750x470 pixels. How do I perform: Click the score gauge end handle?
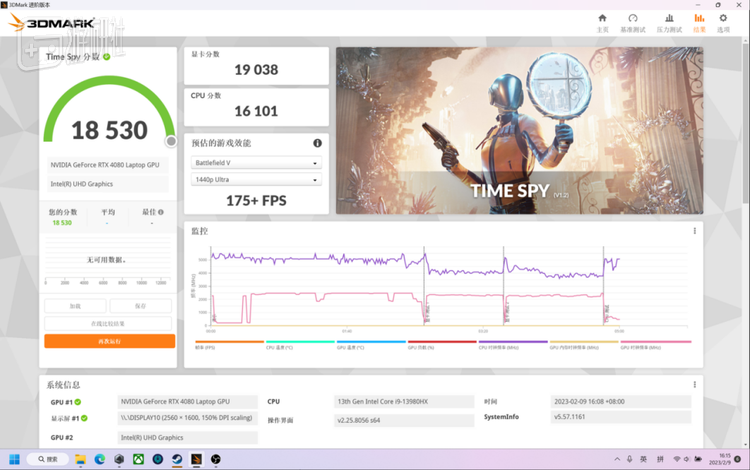point(171,141)
